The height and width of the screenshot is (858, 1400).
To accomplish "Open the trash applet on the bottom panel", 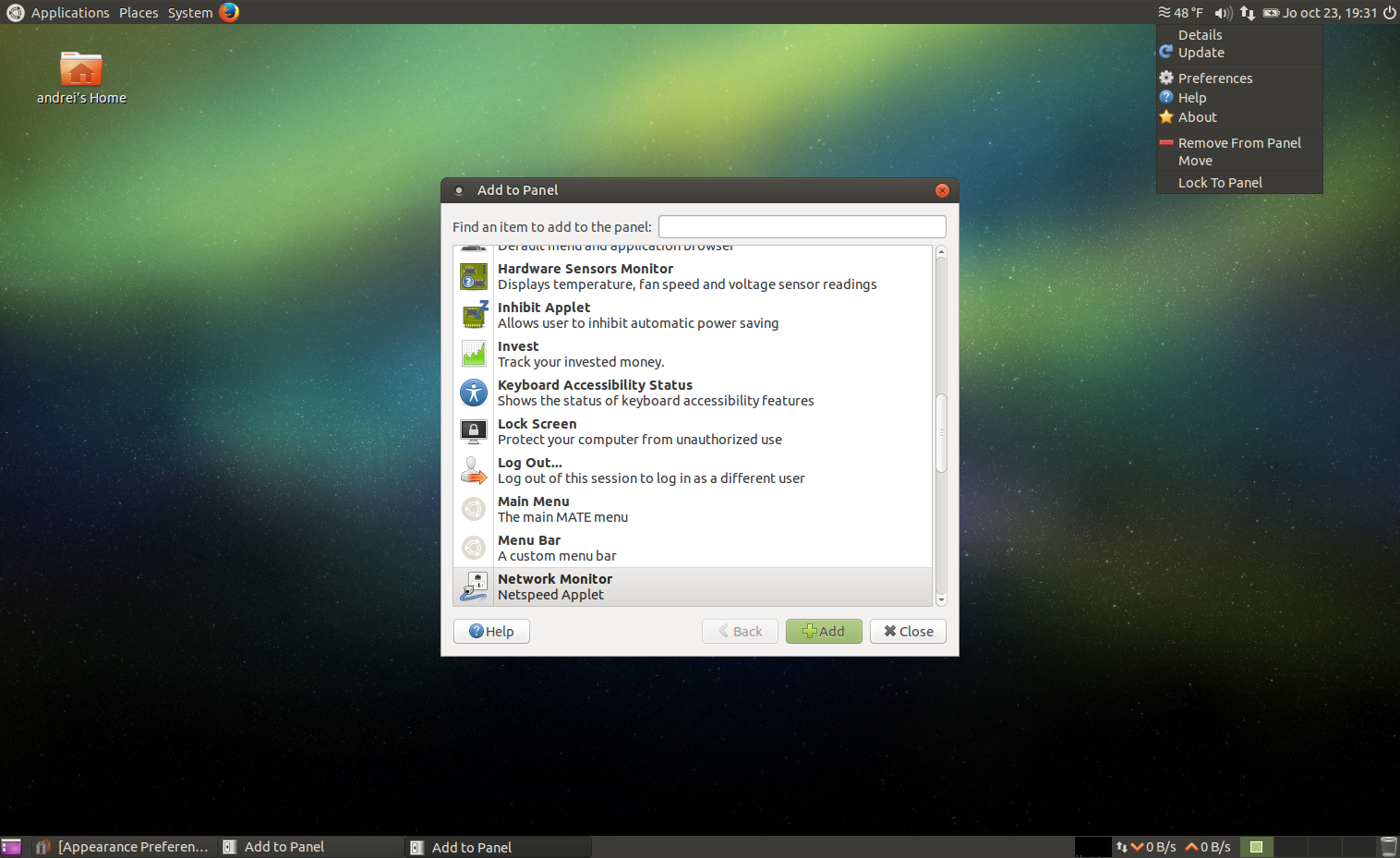I will pyautogui.click(x=1388, y=846).
